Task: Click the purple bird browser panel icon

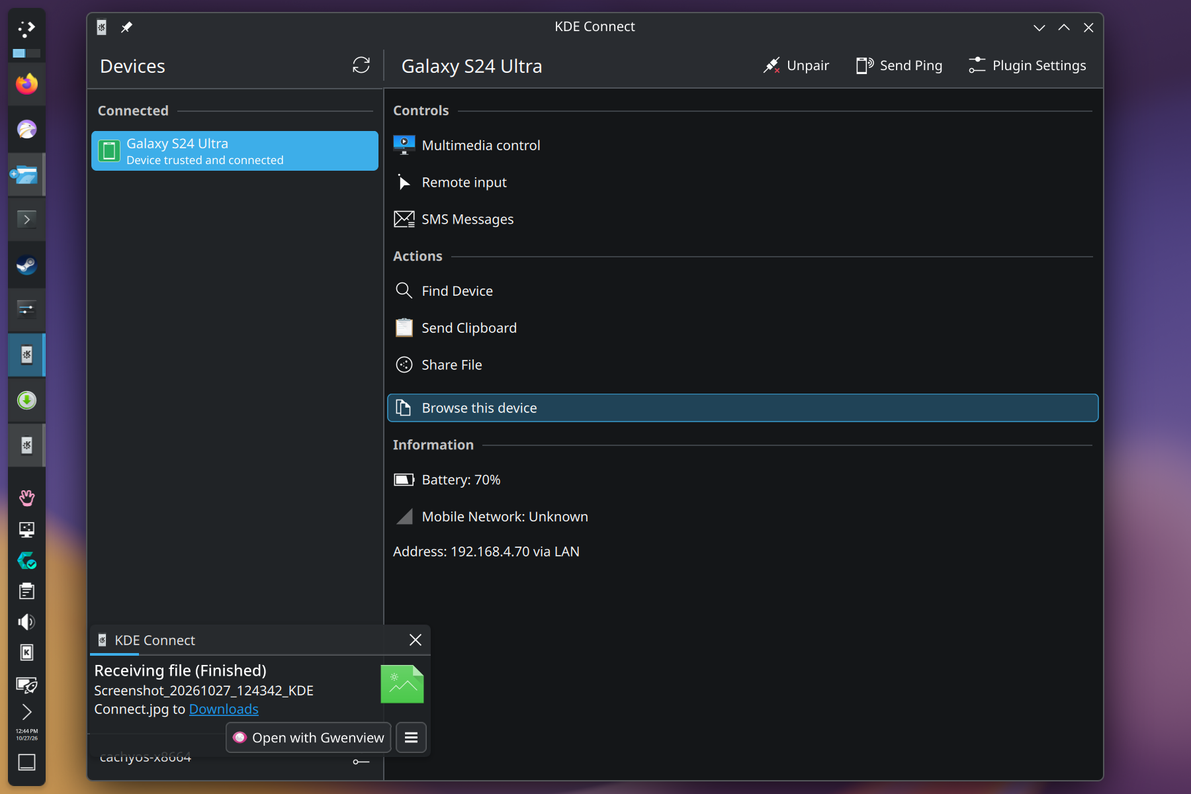Action: tap(27, 129)
